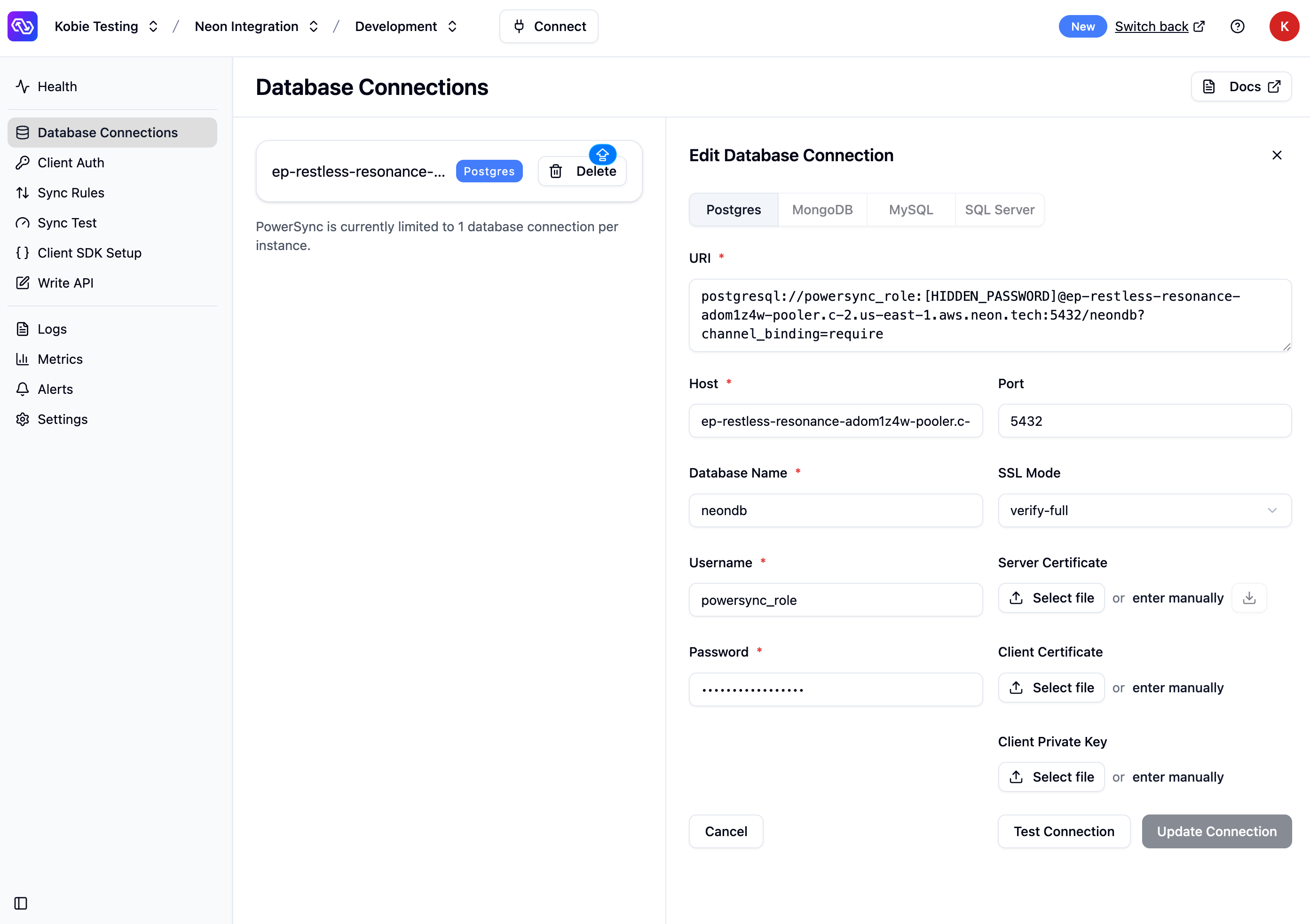Click the Database Connections cylinder icon
The width and height of the screenshot is (1310, 924).
pos(22,133)
